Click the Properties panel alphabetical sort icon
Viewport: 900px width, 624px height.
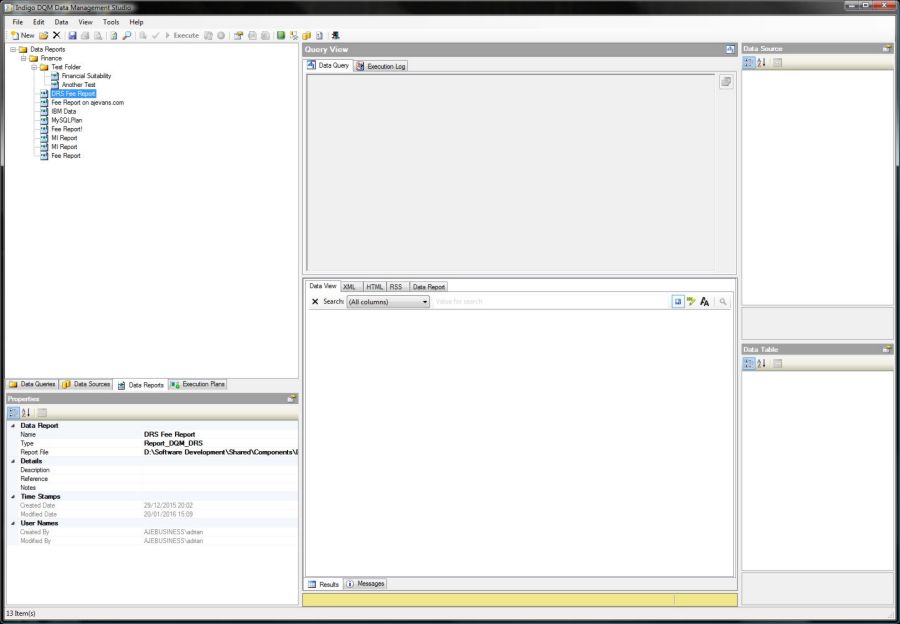click(27, 412)
